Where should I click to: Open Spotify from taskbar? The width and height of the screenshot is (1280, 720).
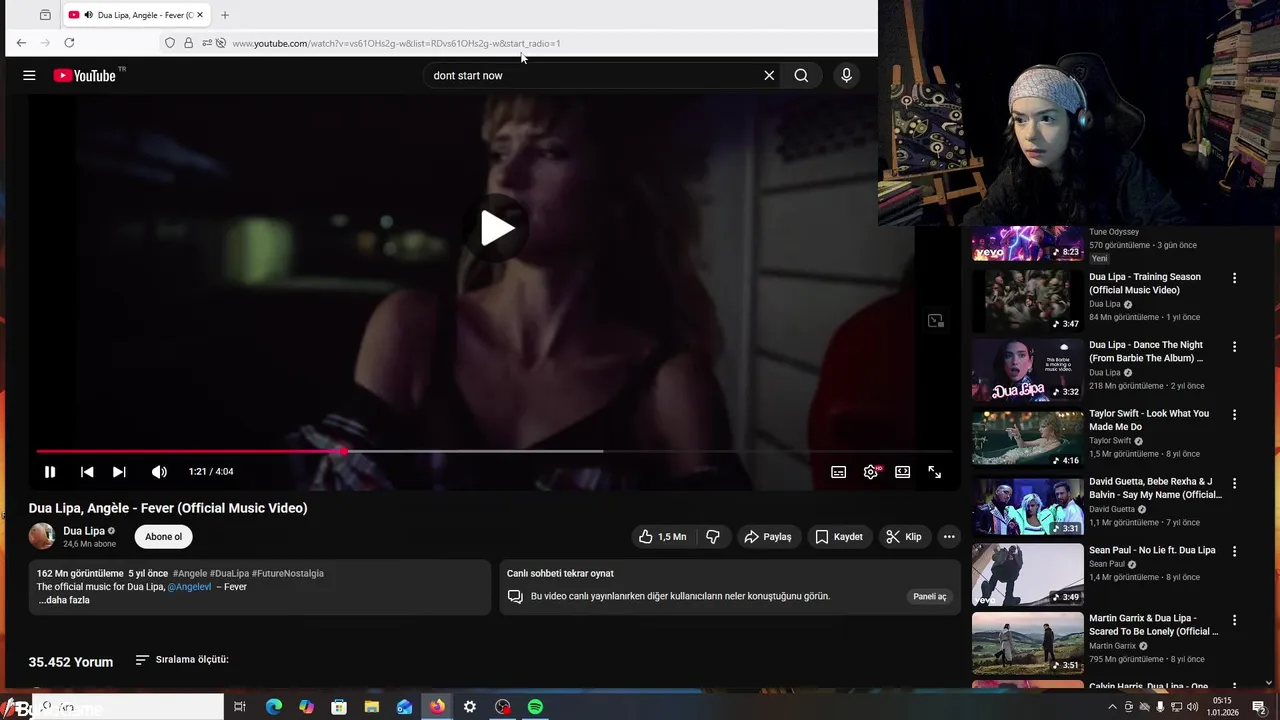click(x=535, y=707)
